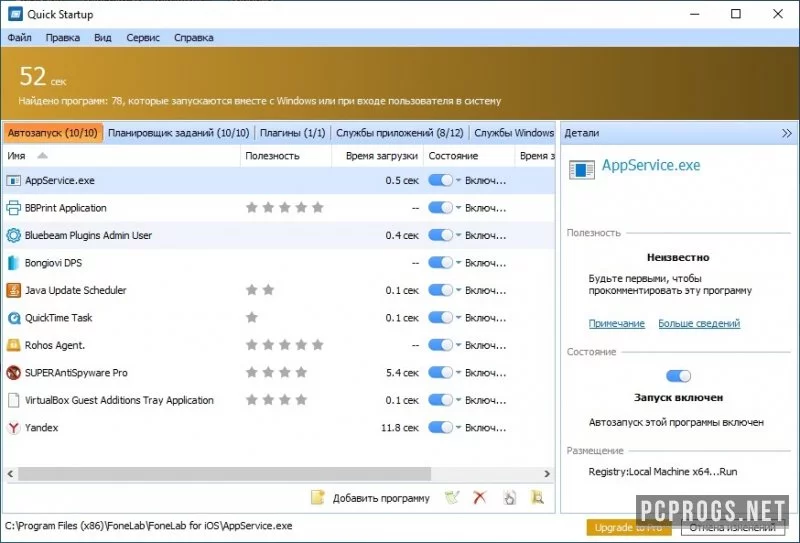This screenshot has width=800, height=543.
Task: Disable SUPERAntiSpyware Pro startup switch
Action: 440,373
